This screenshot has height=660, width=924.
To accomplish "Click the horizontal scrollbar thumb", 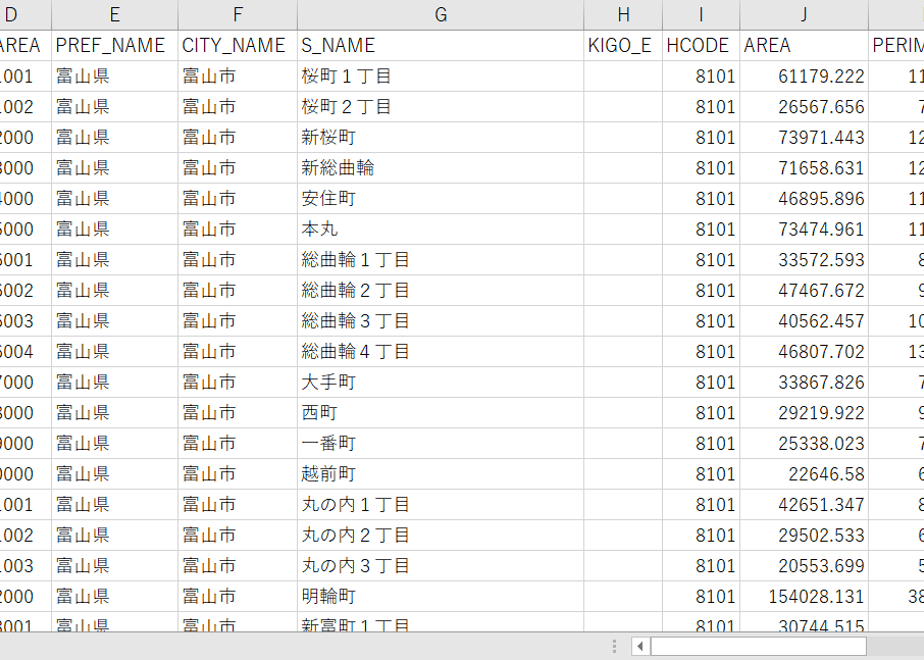I will point(758,646).
